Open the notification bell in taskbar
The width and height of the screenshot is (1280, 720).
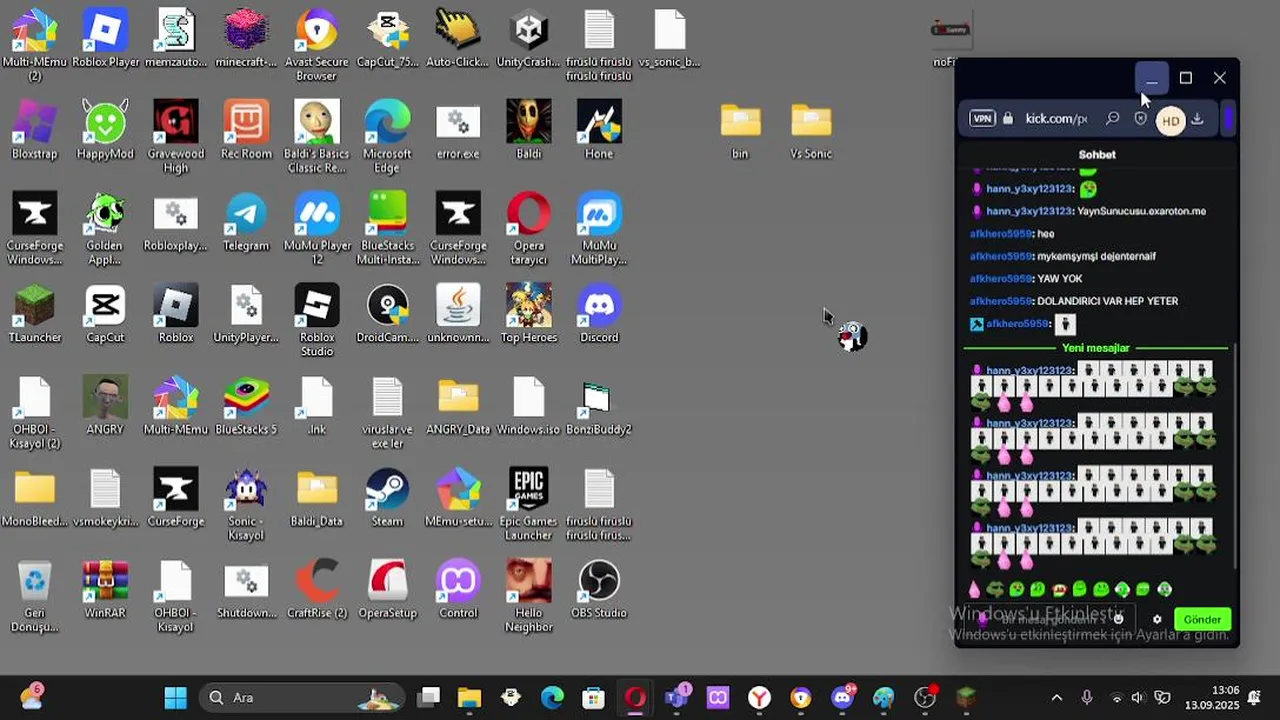1254,697
